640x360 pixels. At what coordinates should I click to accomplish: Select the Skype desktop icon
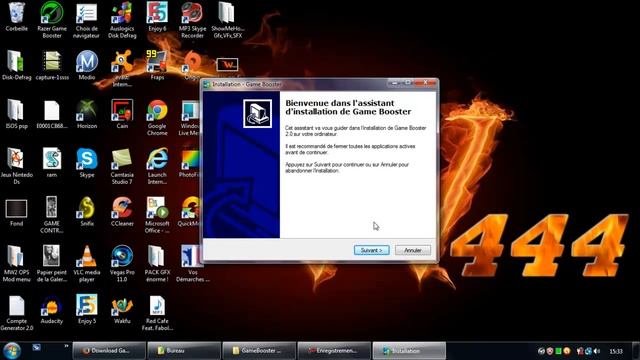click(87, 162)
